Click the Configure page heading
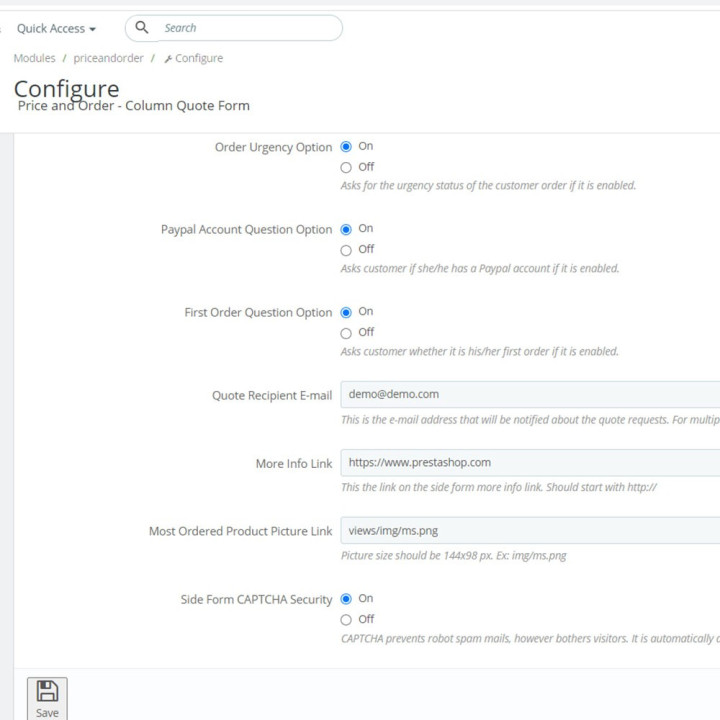 (67, 88)
